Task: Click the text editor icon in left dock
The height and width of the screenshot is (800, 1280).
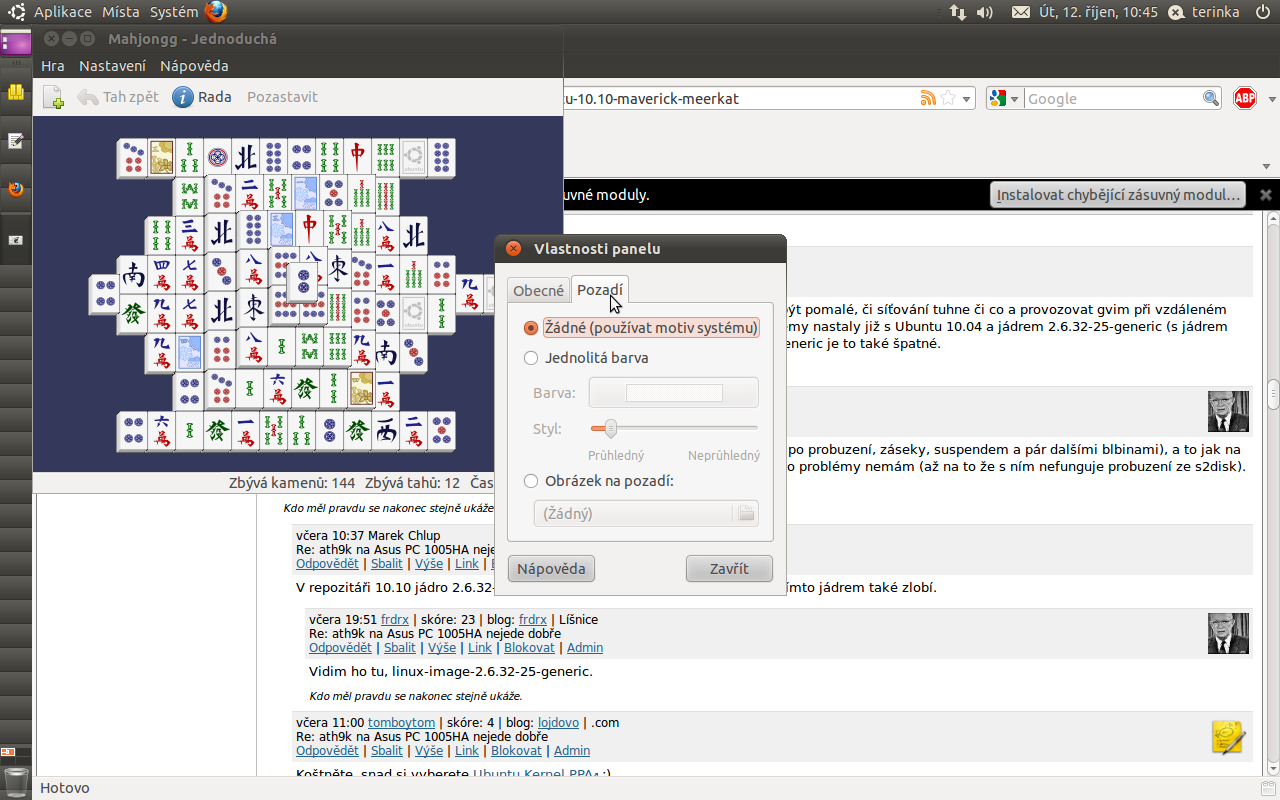Action: pyautogui.click(x=16, y=141)
